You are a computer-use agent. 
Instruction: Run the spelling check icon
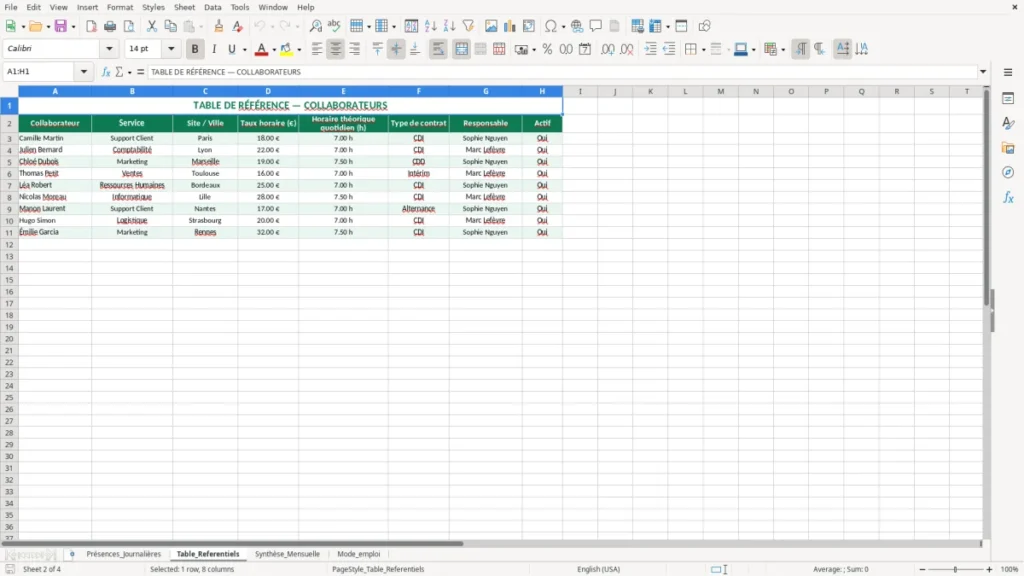[x=334, y=26]
